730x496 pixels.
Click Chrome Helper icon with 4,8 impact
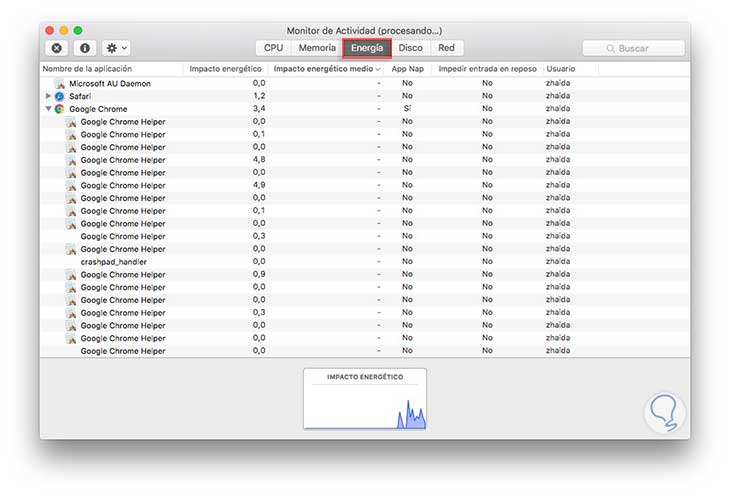click(x=71, y=160)
